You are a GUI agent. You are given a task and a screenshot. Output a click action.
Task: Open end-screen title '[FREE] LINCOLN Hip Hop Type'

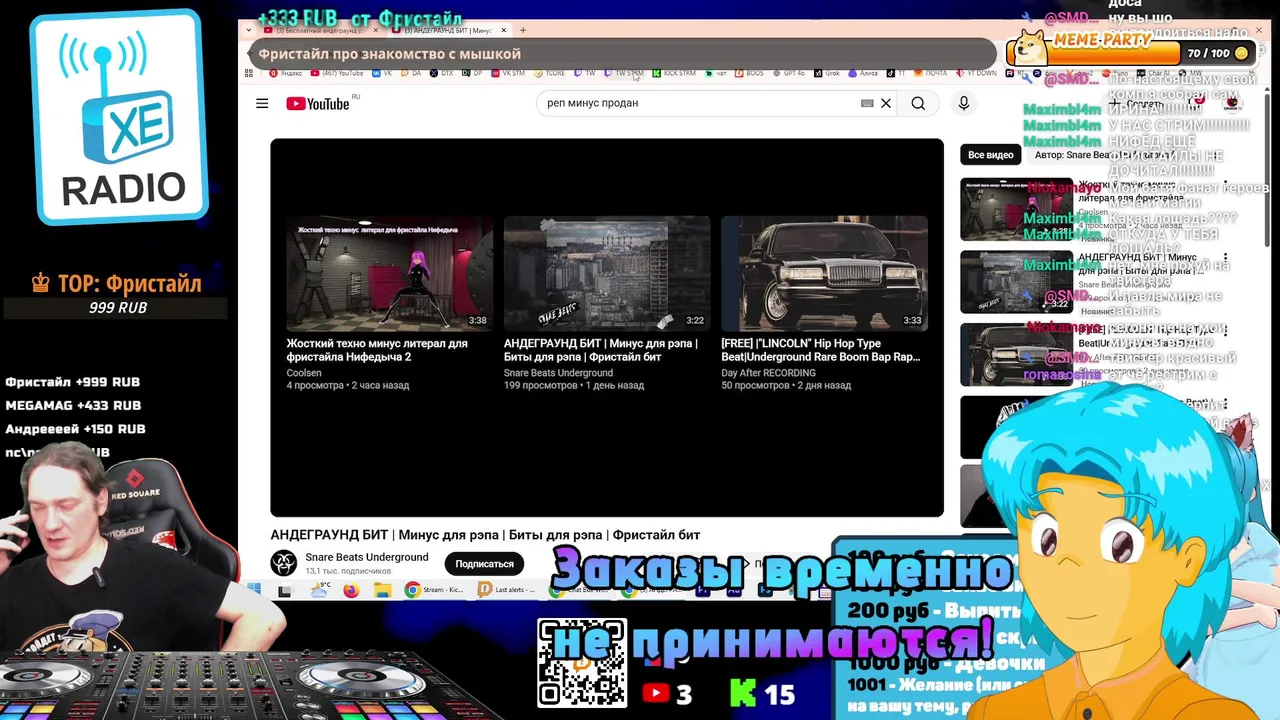pyautogui.click(x=821, y=350)
